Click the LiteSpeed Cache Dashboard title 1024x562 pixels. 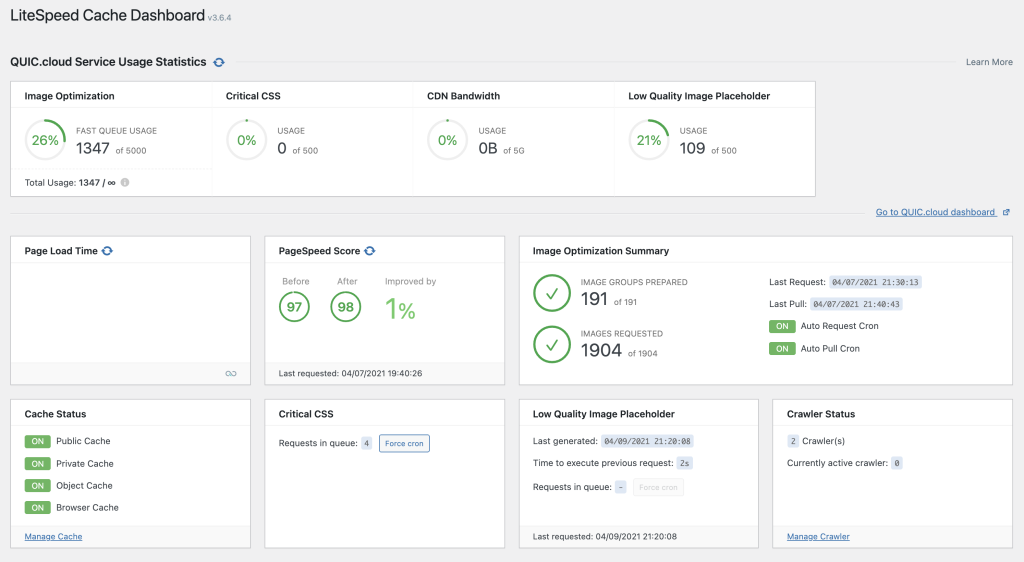[107, 15]
